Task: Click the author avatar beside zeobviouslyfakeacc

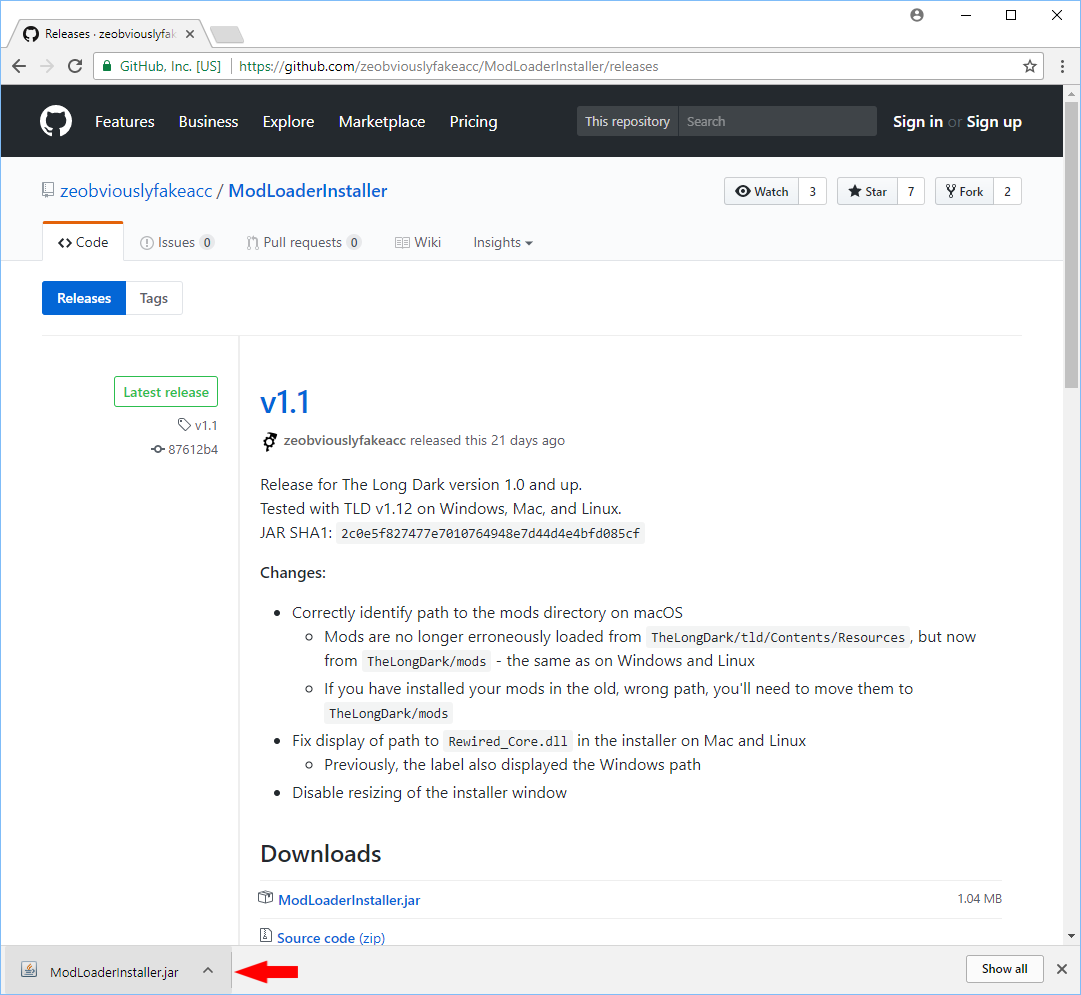Action: point(270,441)
